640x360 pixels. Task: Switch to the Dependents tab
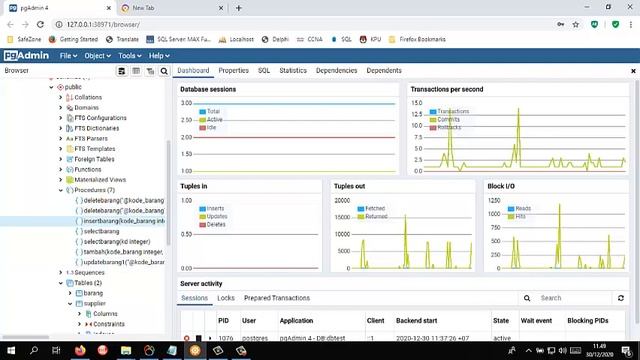pos(384,71)
